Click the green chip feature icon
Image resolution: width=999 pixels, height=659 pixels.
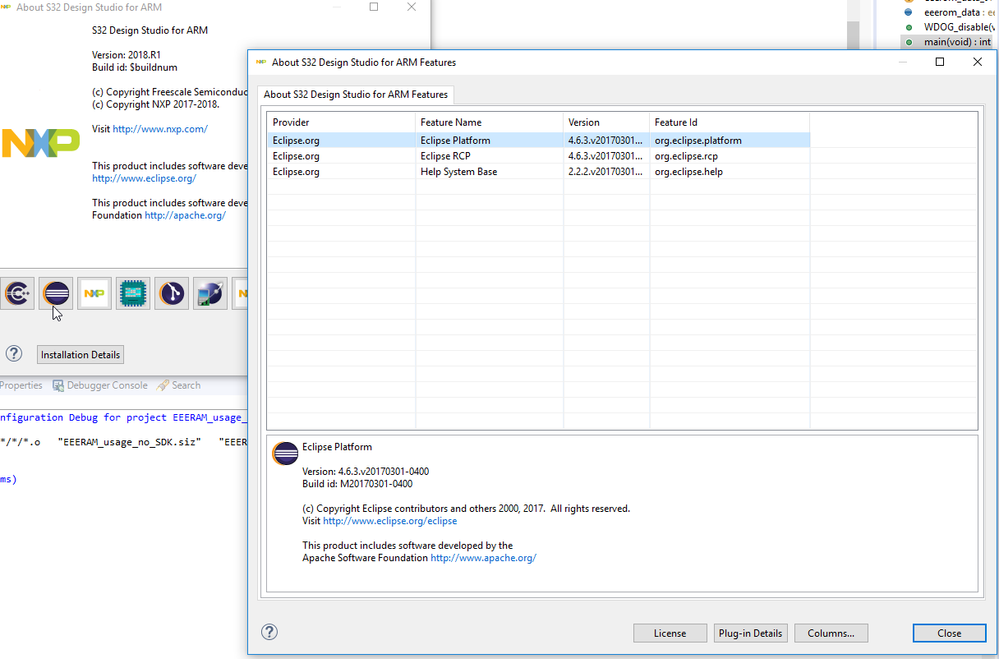point(133,293)
